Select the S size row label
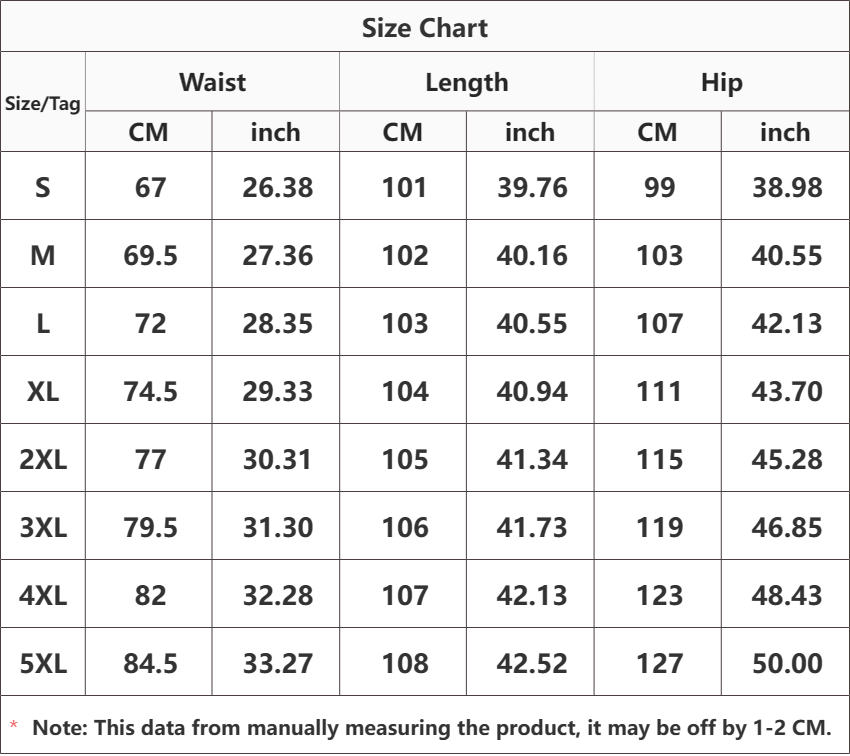The image size is (850, 756). coord(43,188)
